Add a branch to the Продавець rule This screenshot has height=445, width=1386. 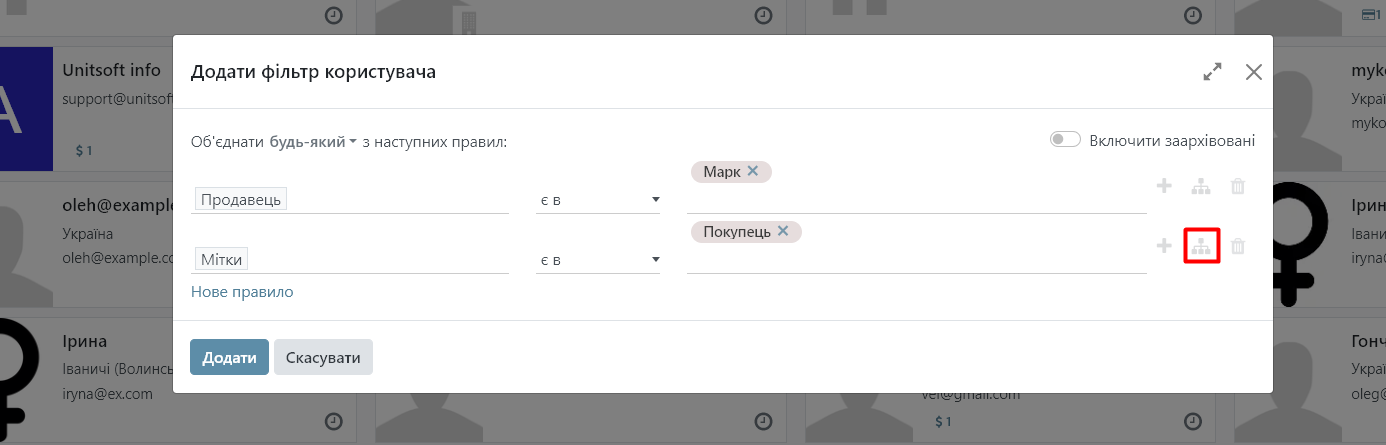1201,186
